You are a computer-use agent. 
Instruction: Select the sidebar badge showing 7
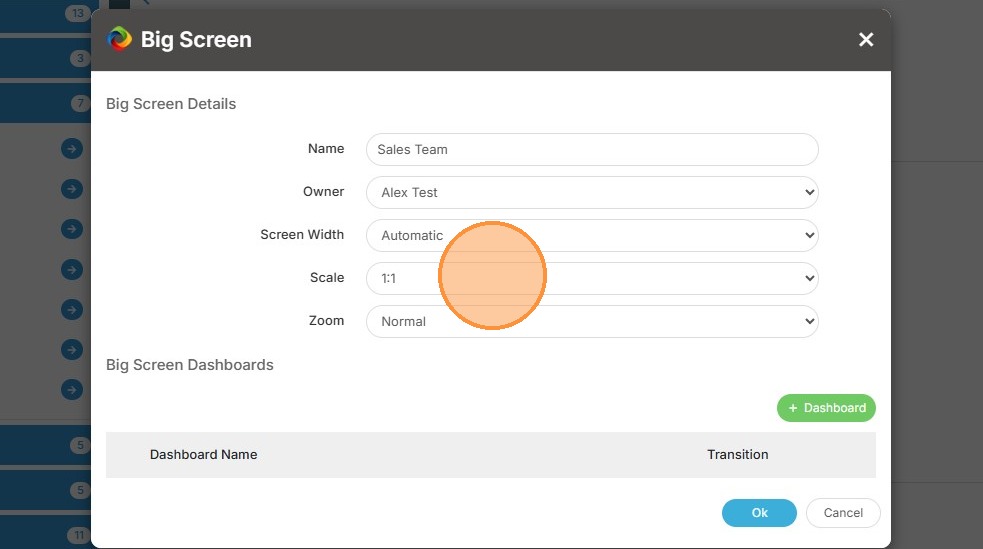80,103
